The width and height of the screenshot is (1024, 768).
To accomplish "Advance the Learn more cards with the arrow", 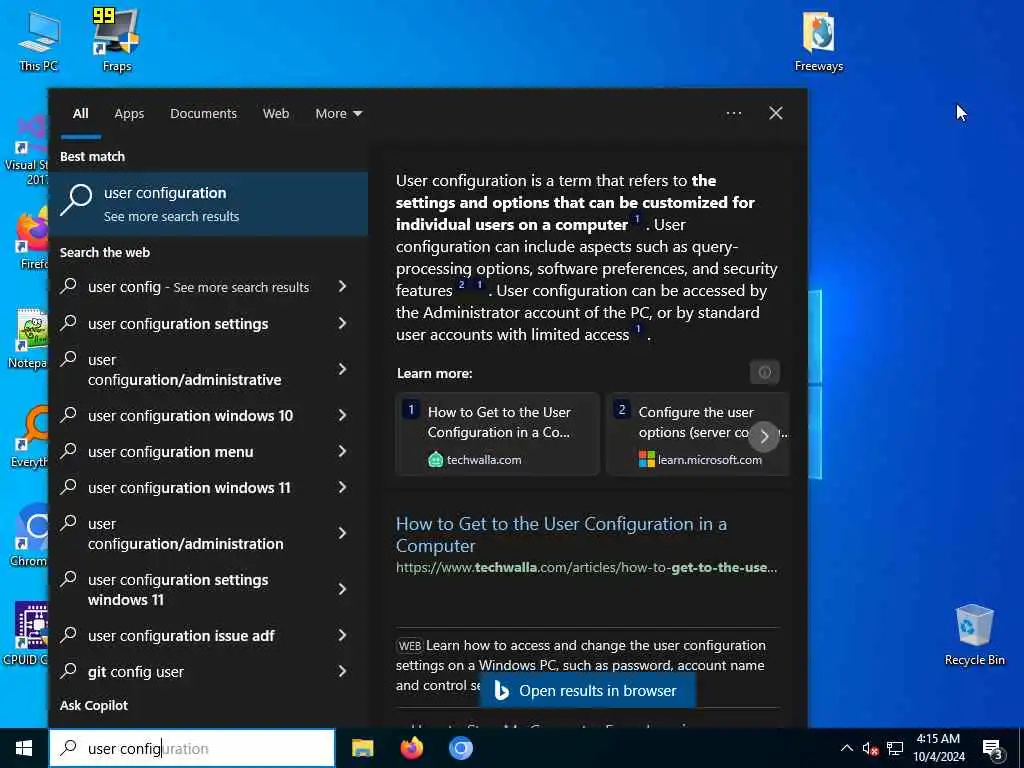I will (764, 436).
